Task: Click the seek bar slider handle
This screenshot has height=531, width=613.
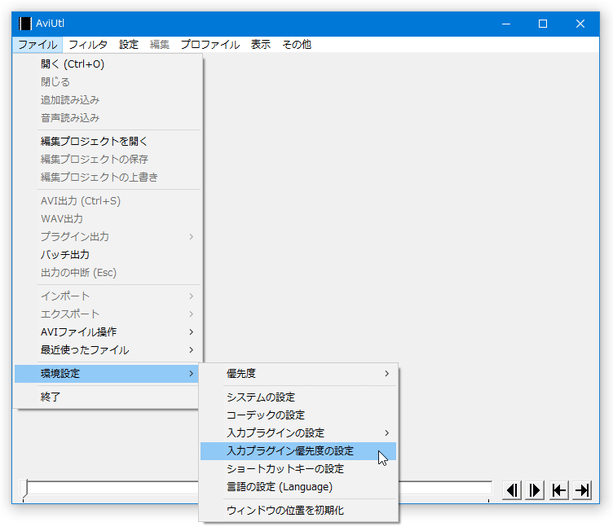Action: 25,490
